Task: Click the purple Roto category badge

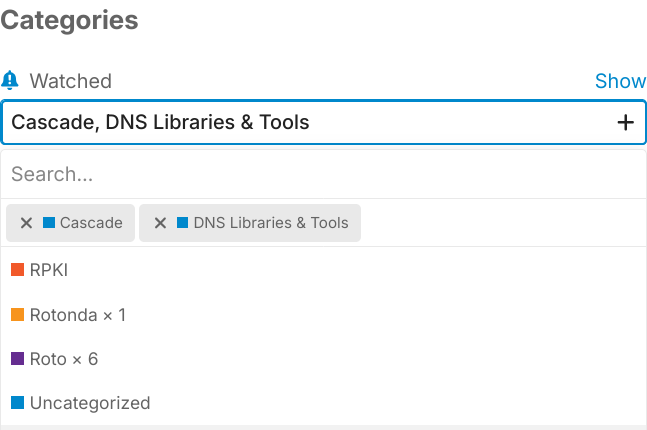Action: pyautogui.click(x=17, y=359)
